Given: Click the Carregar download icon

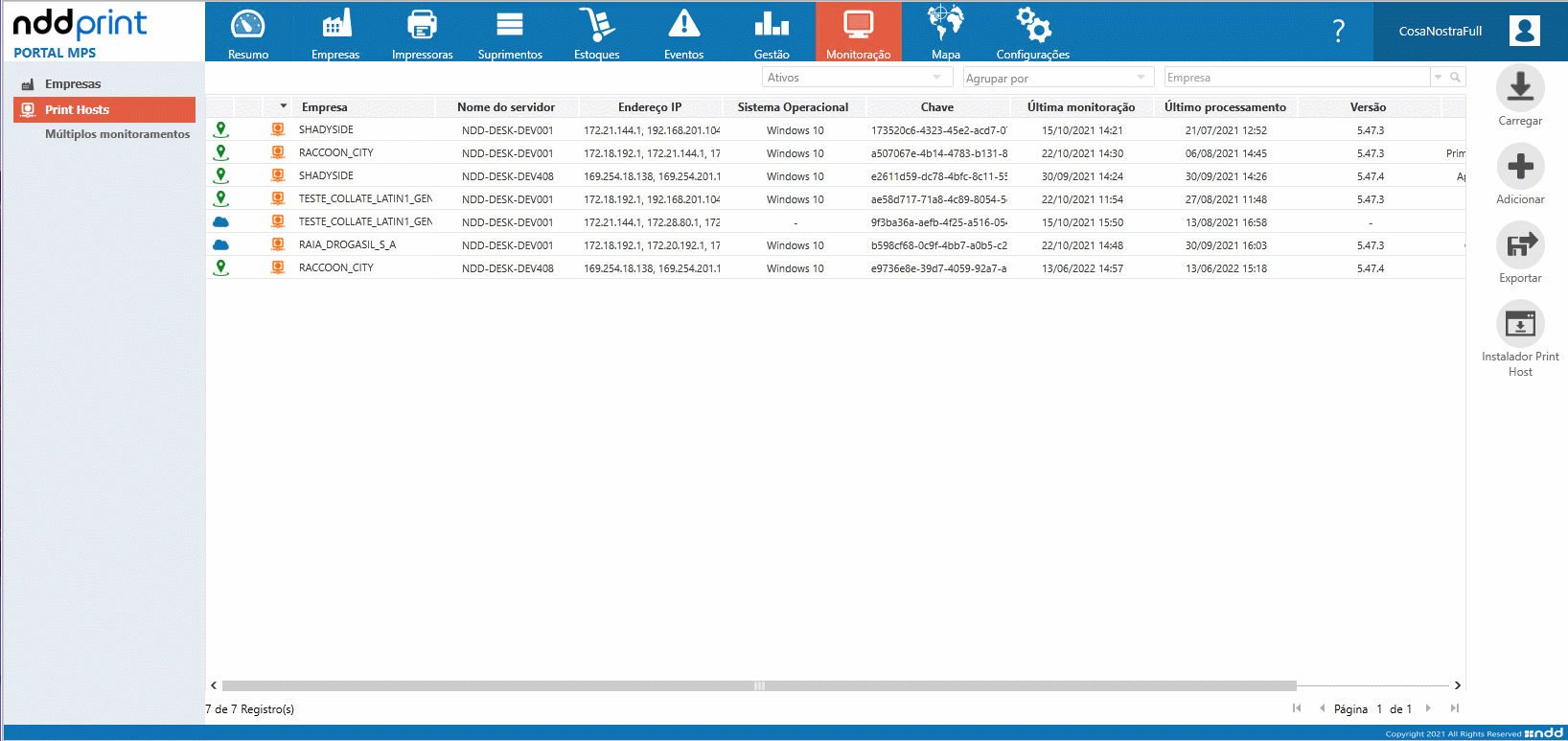Looking at the screenshot, I should 1519,88.
